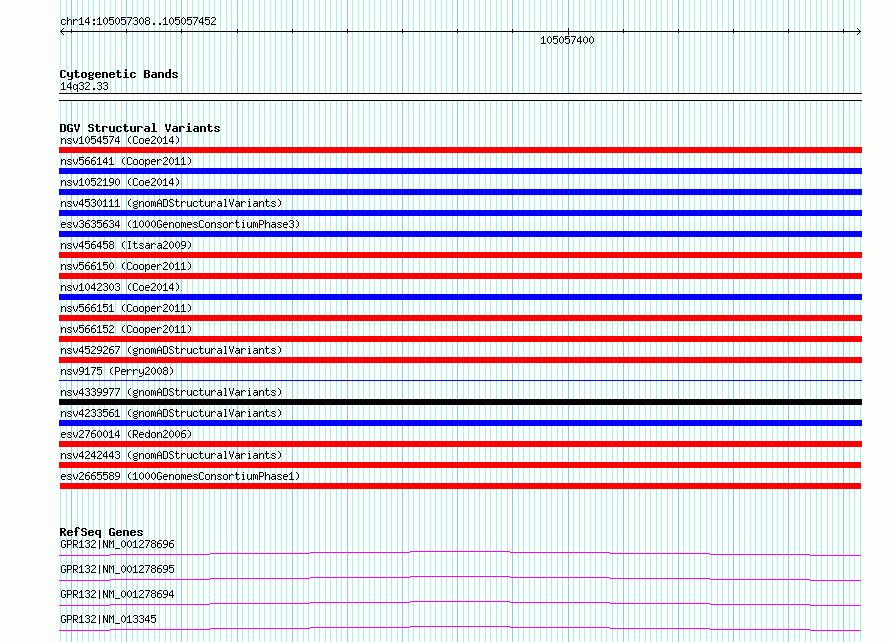
Task: Click the 105057400 ruler tick label
Action: point(567,40)
